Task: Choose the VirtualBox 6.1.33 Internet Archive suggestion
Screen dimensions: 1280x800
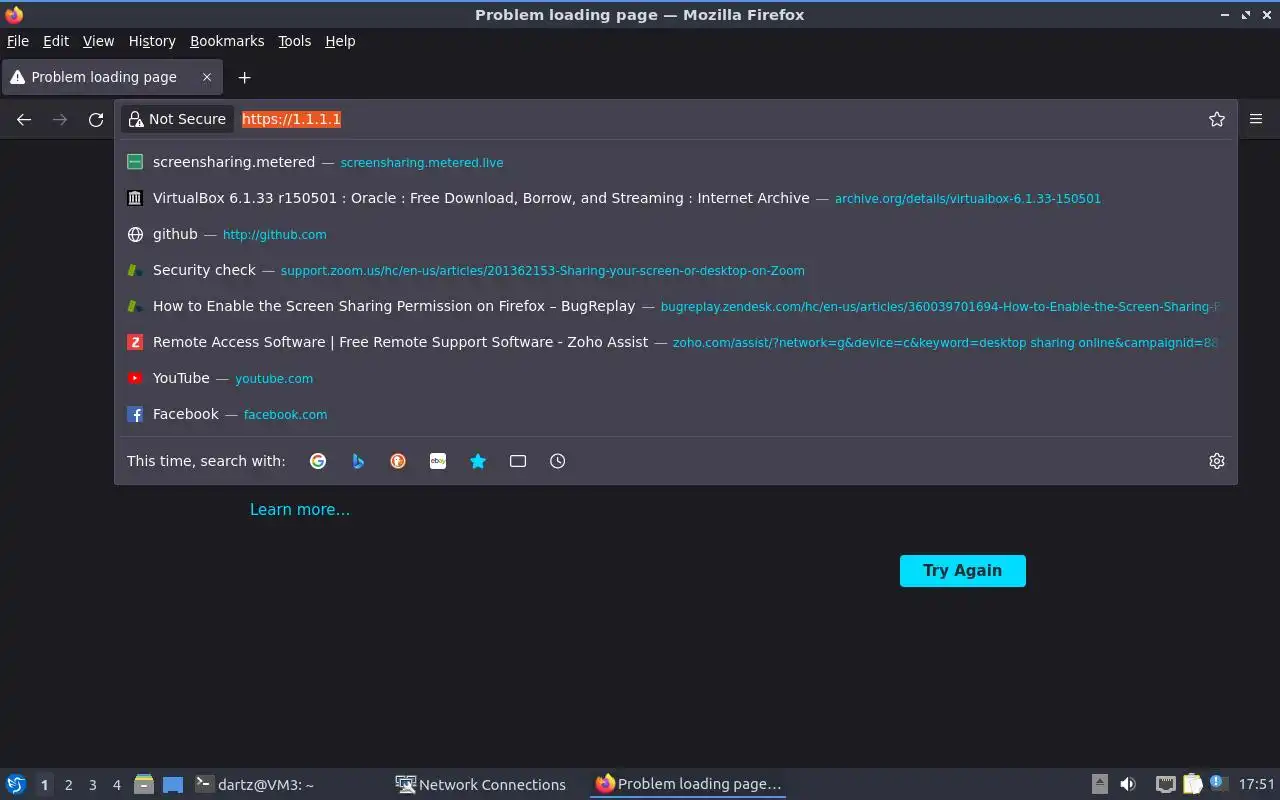Action: click(x=676, y=198)
